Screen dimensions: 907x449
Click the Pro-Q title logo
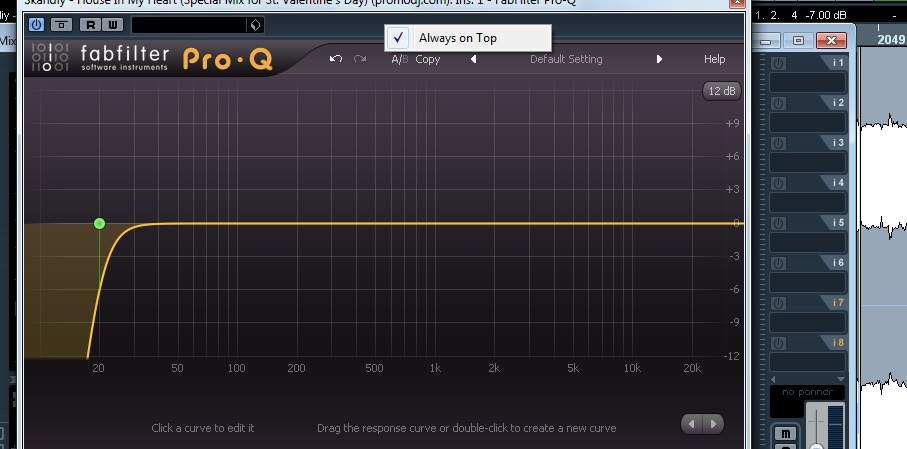227,59
